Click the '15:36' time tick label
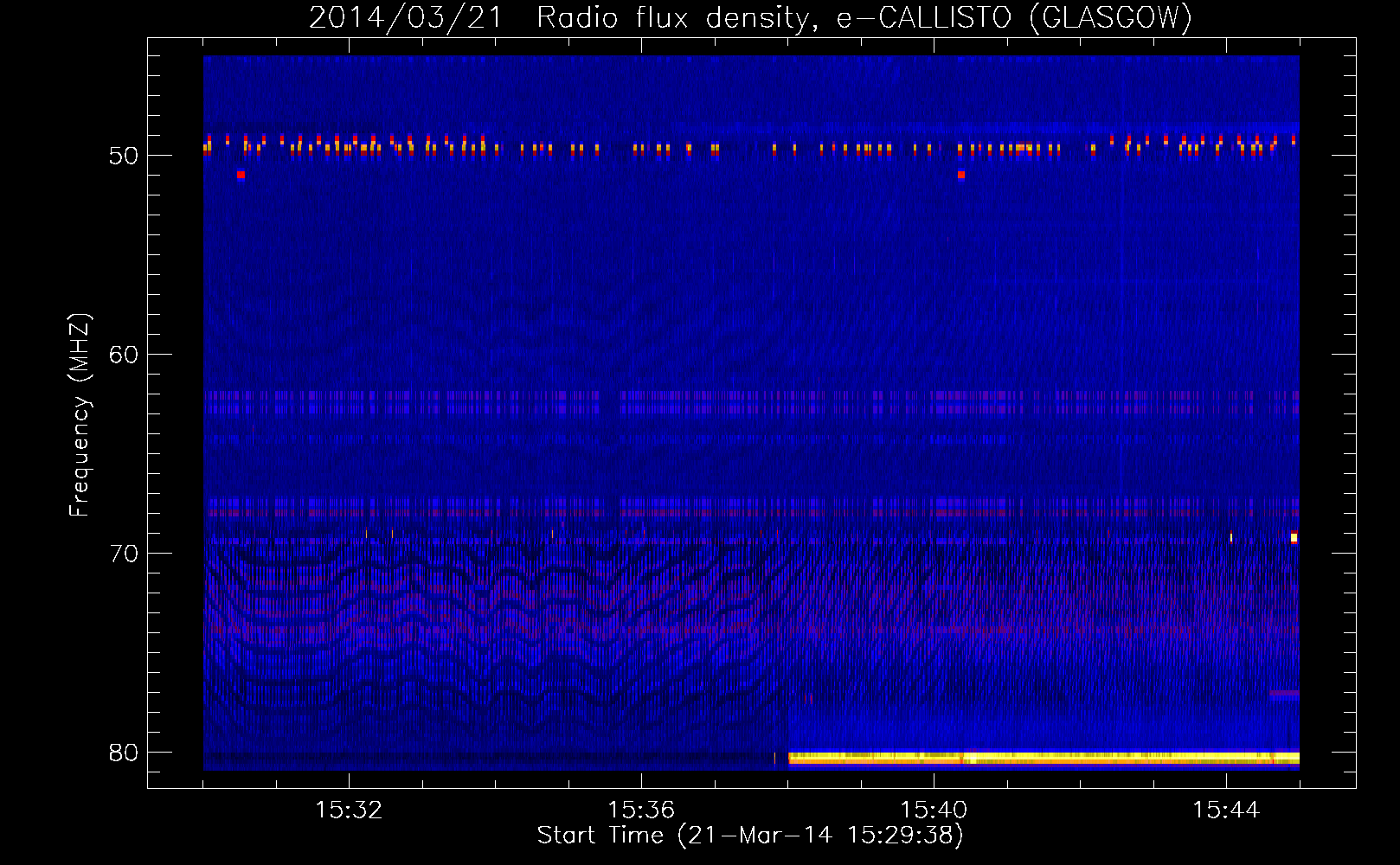 point(641,811)
